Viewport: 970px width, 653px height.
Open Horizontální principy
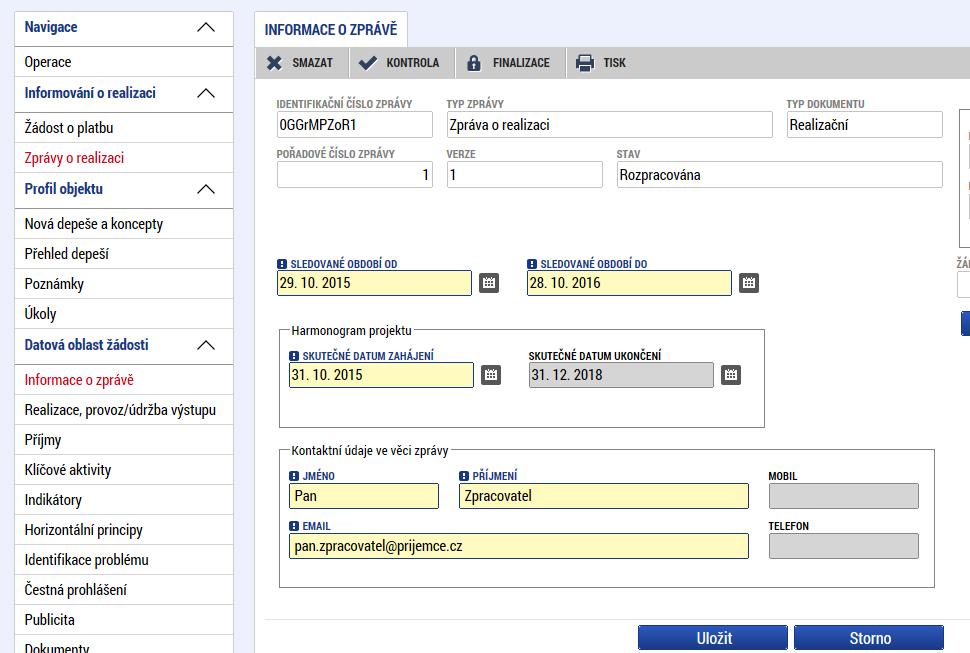click(x=124, y=530)
